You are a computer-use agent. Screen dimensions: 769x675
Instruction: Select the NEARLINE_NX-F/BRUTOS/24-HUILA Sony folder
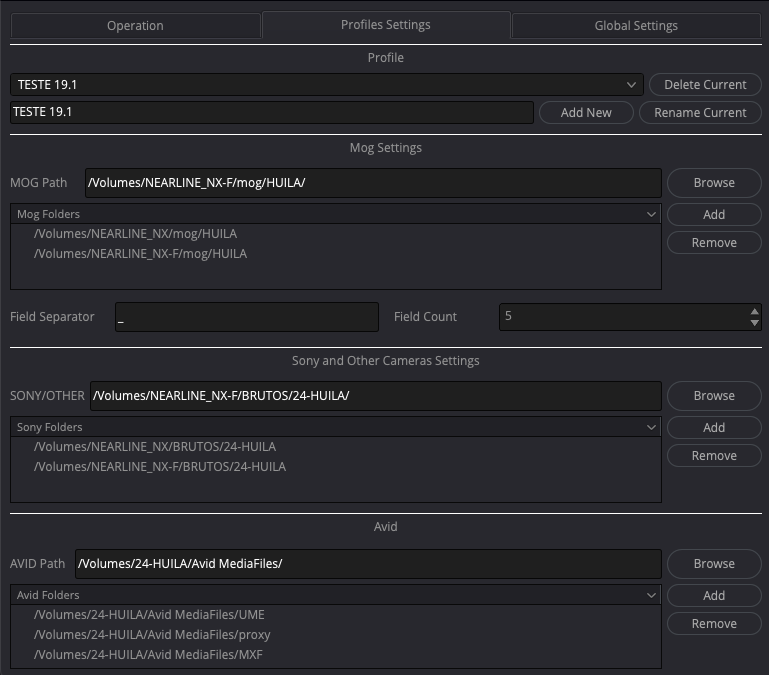[x=160, y=467]
